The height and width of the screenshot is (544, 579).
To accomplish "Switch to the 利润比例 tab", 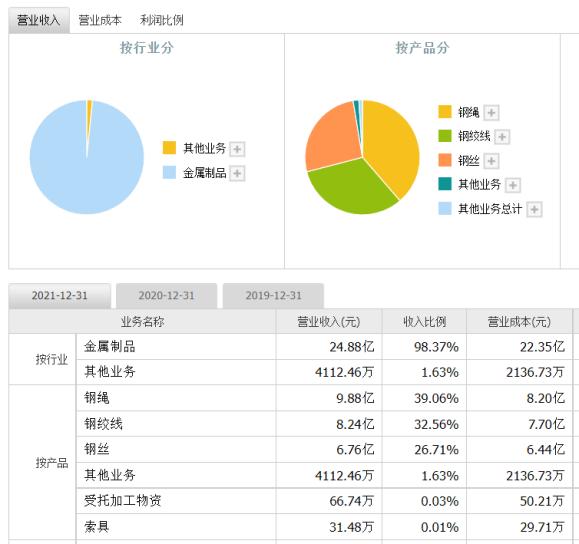I will pyautogui.click(x=161, y=20).
